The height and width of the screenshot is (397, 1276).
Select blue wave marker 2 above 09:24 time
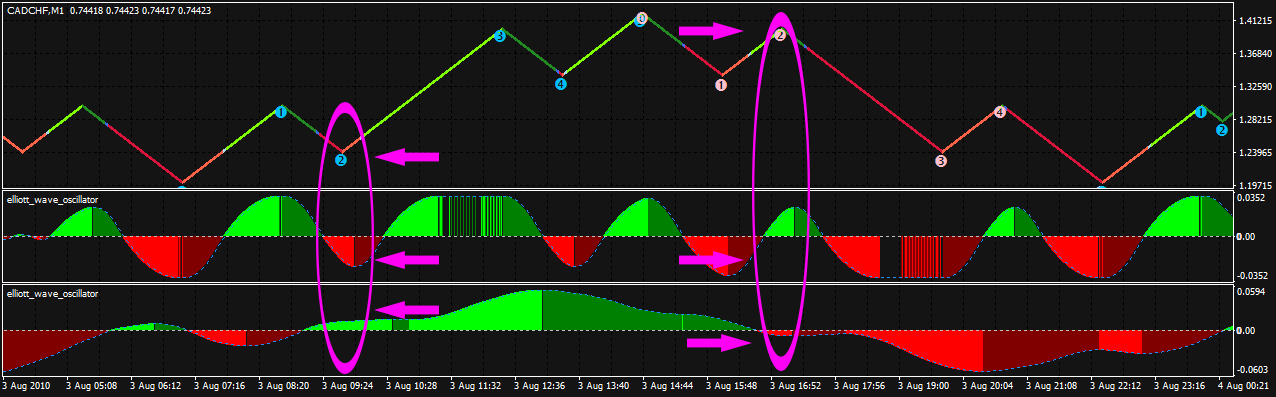pos(341,160)
